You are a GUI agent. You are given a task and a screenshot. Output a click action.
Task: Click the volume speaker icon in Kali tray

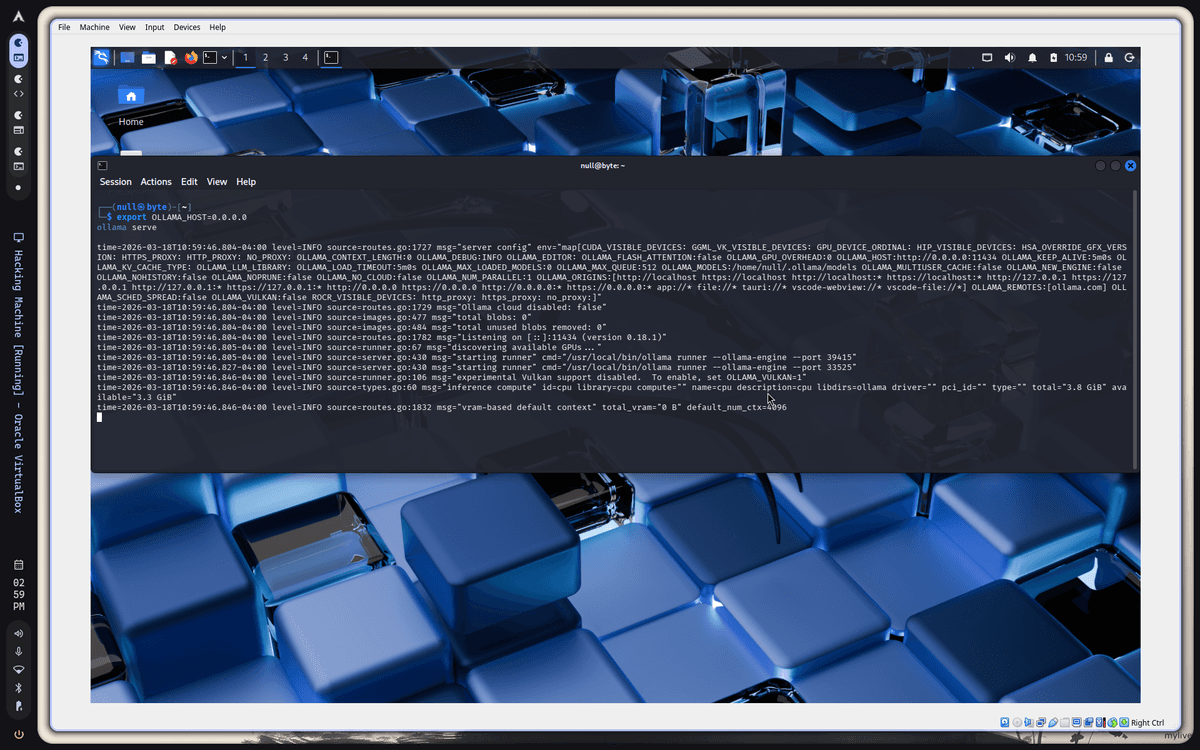click(x=1010, y=58)
